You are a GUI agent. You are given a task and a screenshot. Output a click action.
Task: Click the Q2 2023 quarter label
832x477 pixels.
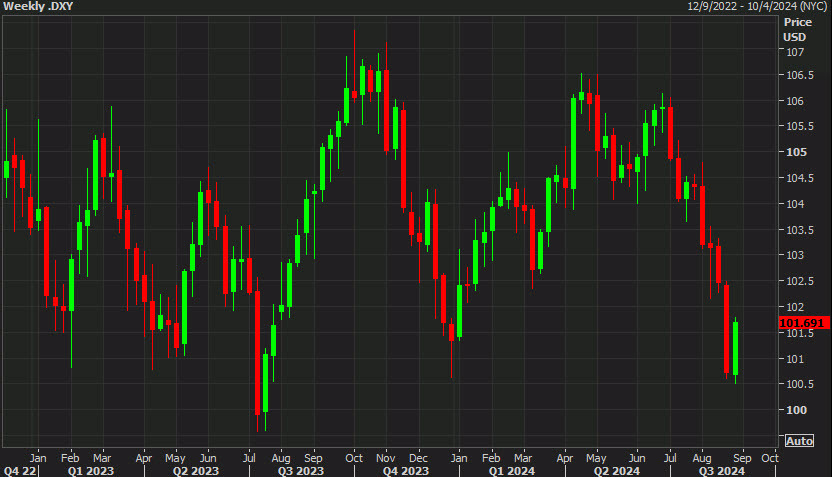pyautogui.click(x=196, y=471)
